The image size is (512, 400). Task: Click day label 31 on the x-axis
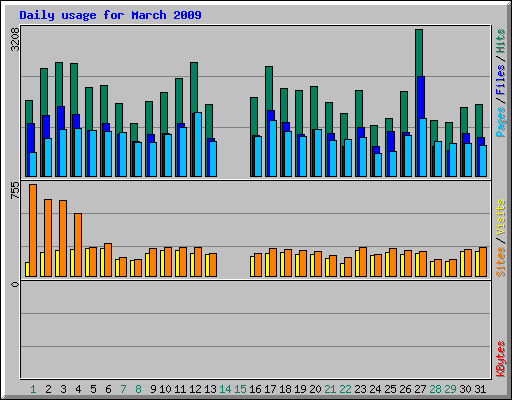click(x=480, y=389)
